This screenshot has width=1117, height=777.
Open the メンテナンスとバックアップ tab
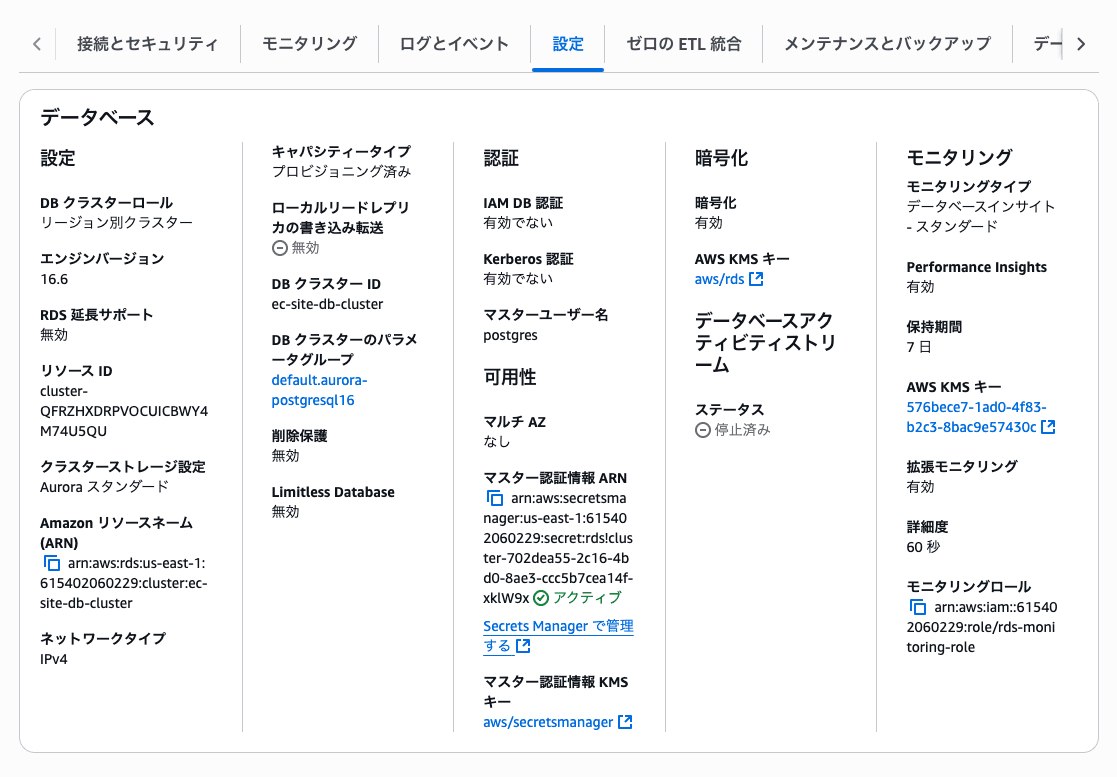point(887,44)
